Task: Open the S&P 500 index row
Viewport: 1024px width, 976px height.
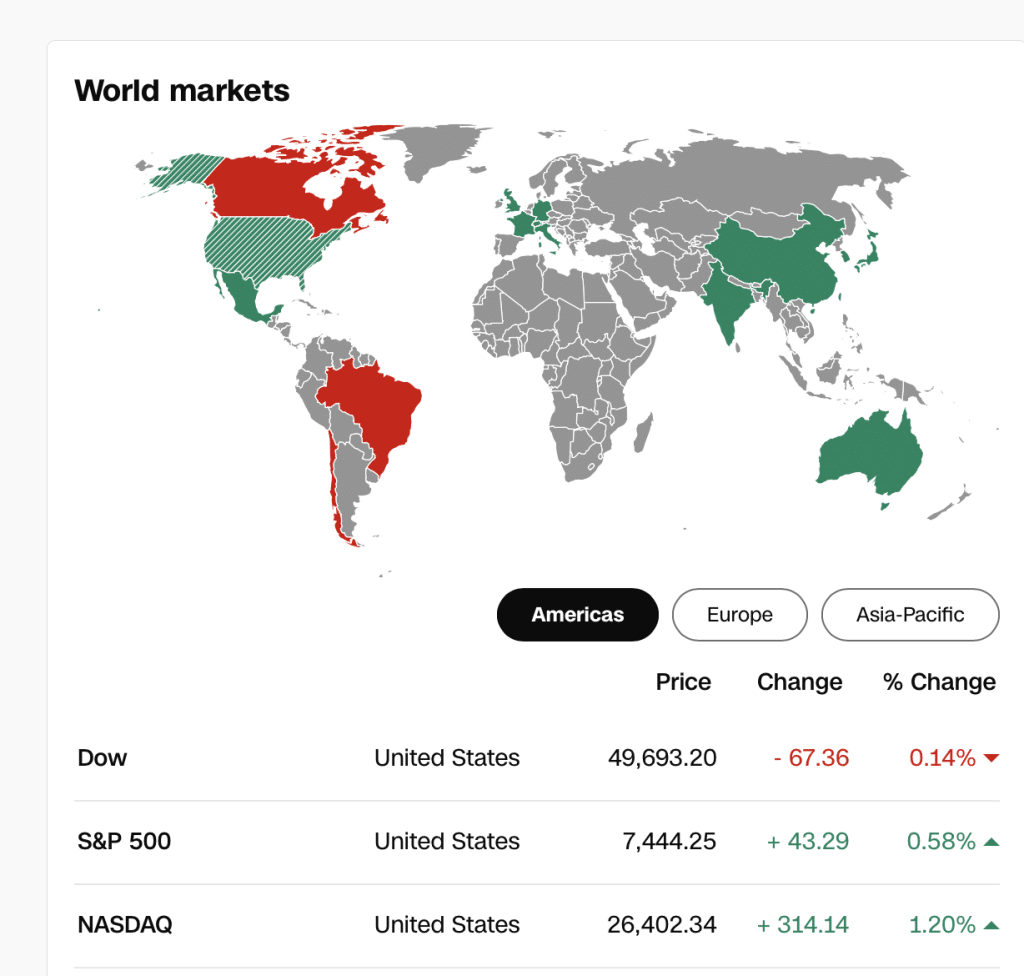Action: click(537, 841)
